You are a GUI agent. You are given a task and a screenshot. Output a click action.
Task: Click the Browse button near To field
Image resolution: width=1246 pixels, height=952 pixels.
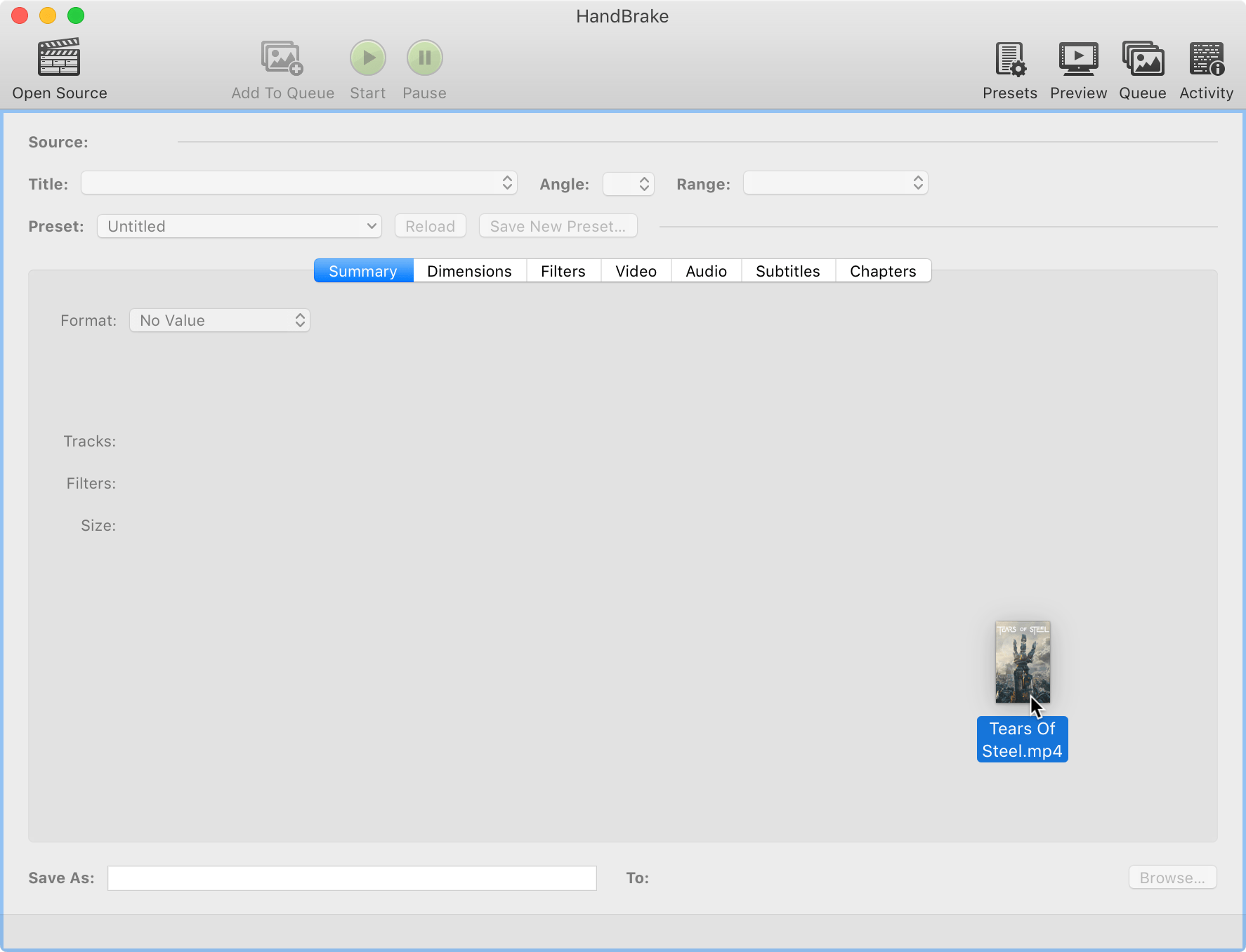coord(1171,877)
